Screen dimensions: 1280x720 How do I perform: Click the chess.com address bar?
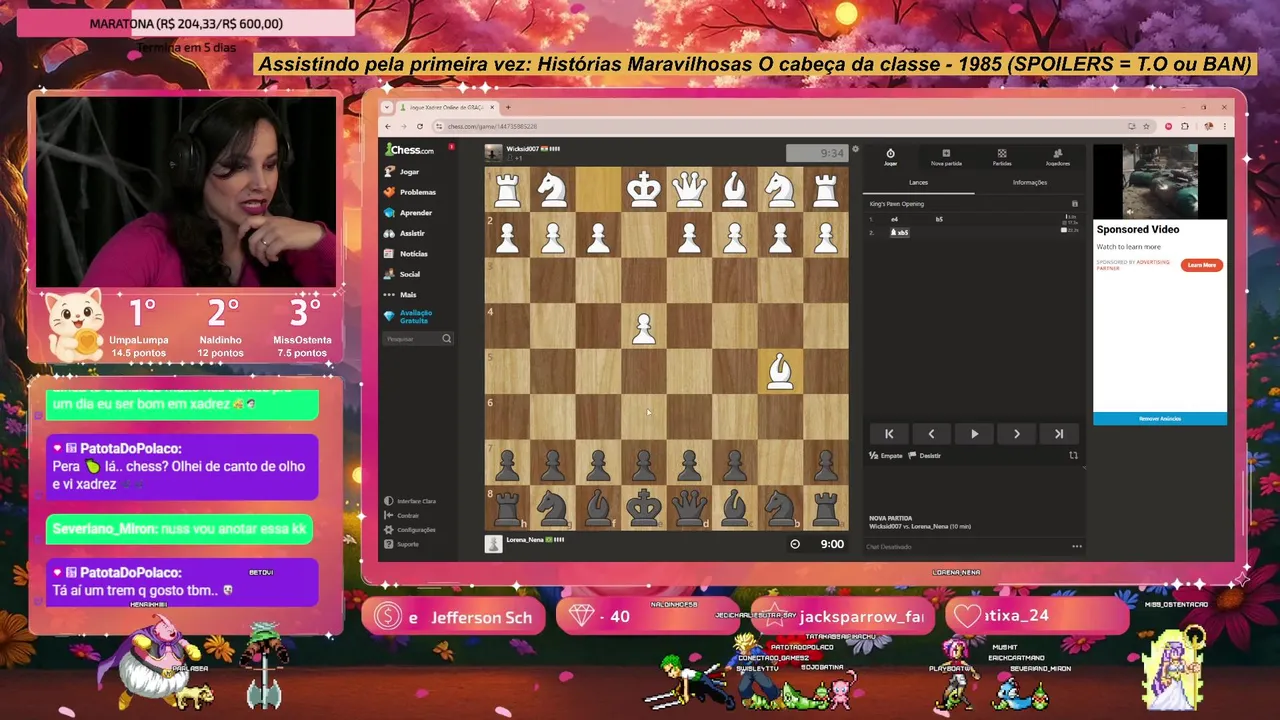point(780,126)
